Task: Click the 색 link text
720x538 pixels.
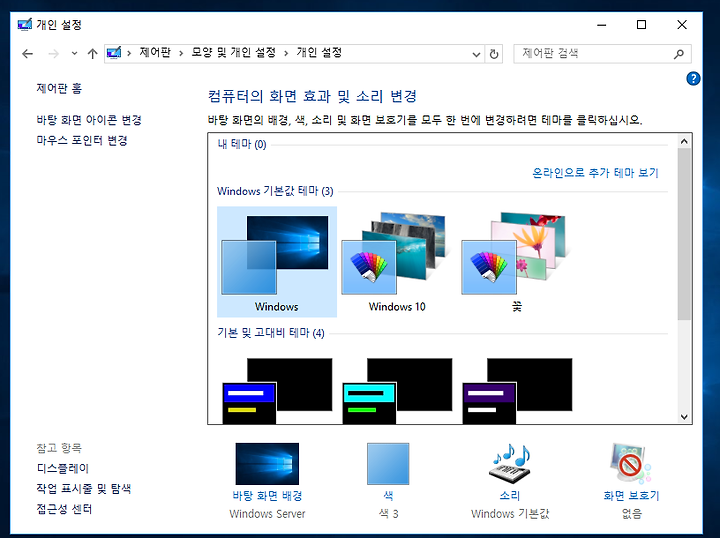Action: pyautogui.click(x=388, y=496)
